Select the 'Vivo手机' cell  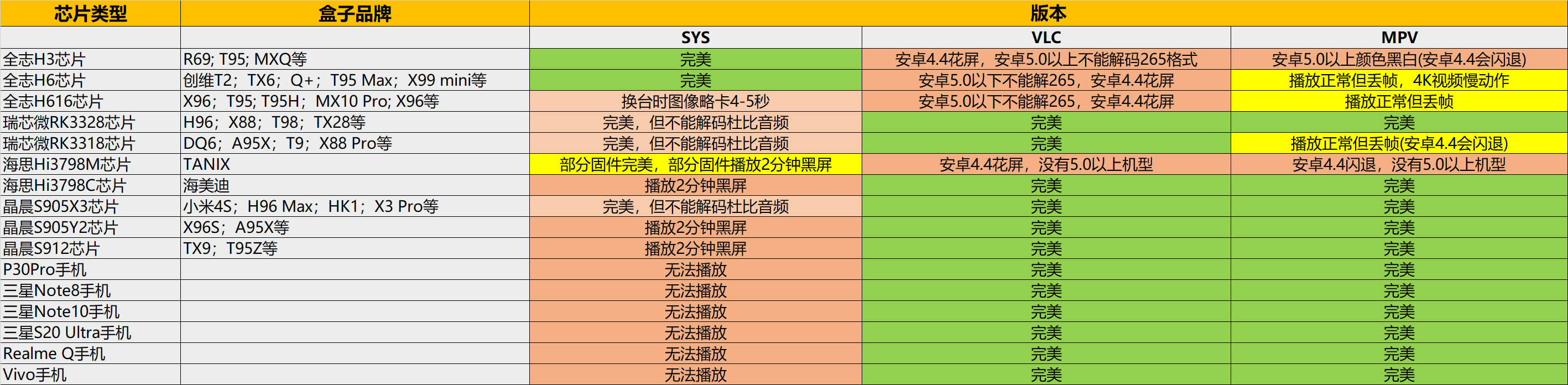point(90,374)
